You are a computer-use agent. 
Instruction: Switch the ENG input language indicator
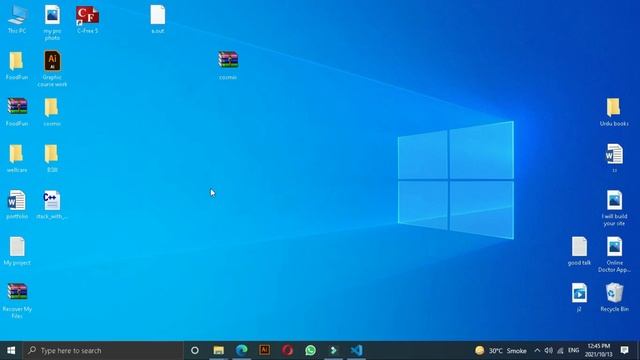pyautogui.click(x=573, y=350)
